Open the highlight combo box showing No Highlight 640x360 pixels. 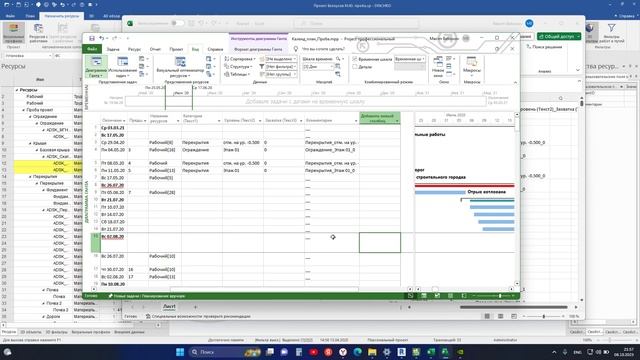point(281,59)
